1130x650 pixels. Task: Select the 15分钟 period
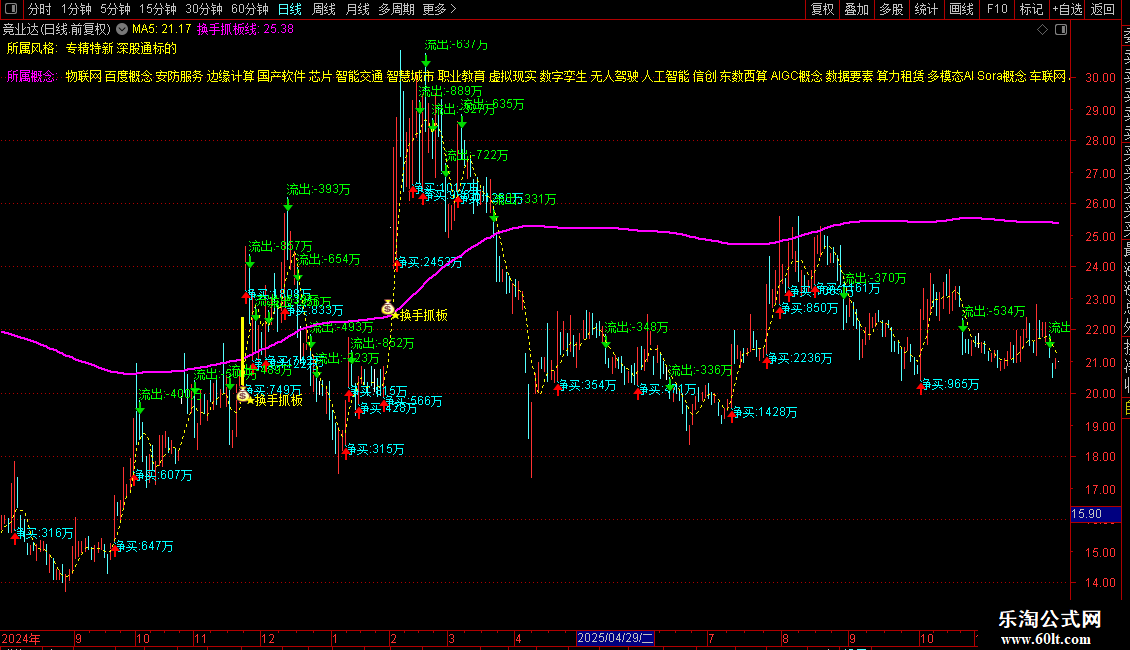point(158,9)
